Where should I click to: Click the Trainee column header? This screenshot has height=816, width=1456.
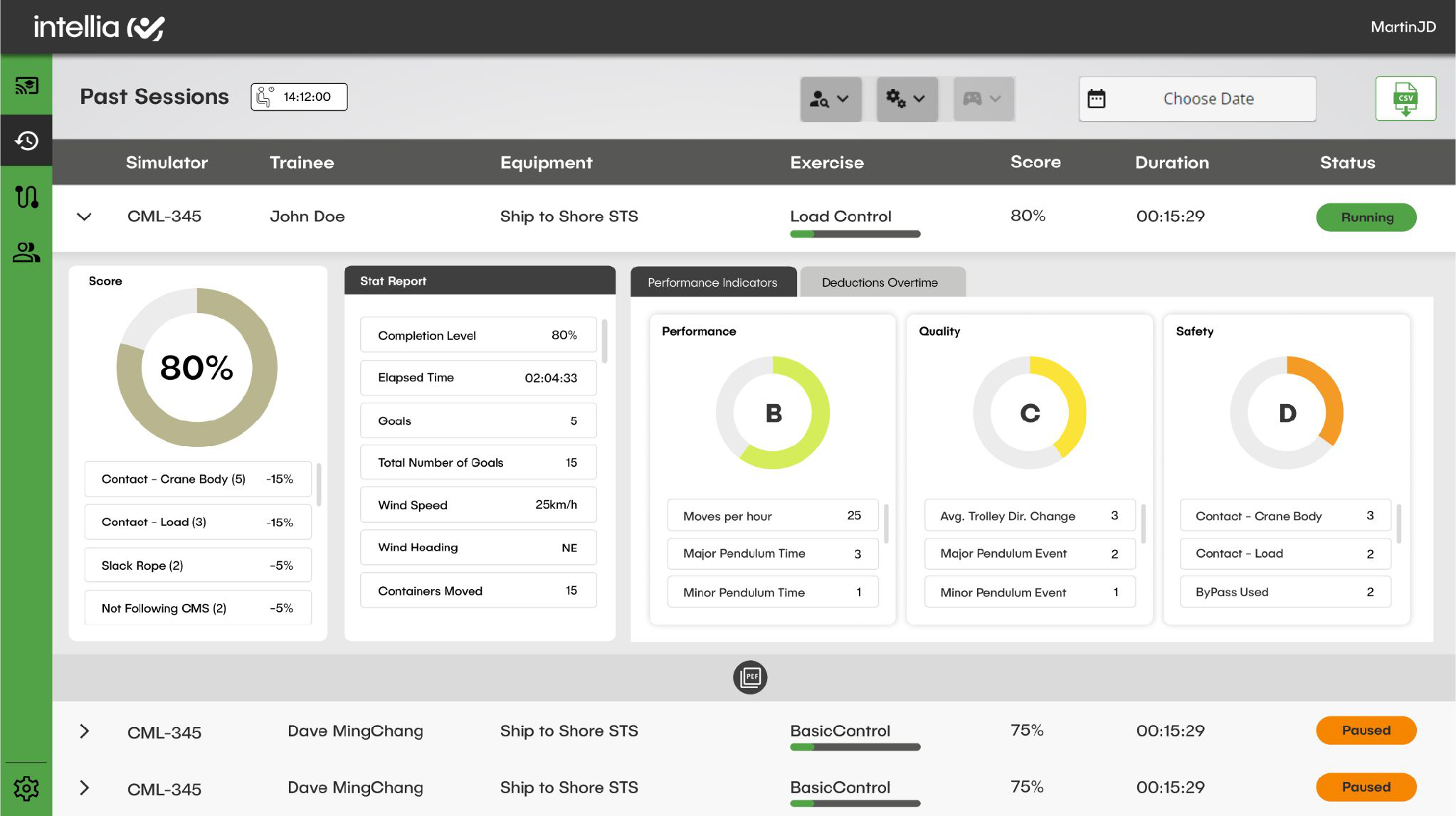(x=302, y=162)
